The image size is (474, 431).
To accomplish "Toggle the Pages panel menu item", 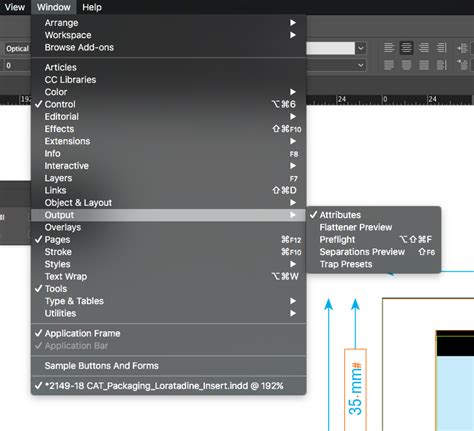I will coord(169,240).
